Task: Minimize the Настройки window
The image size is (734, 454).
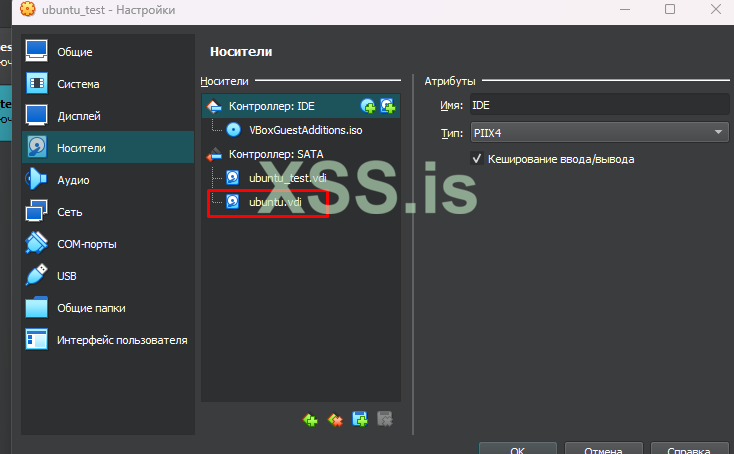Action: (x=625, y=9)
